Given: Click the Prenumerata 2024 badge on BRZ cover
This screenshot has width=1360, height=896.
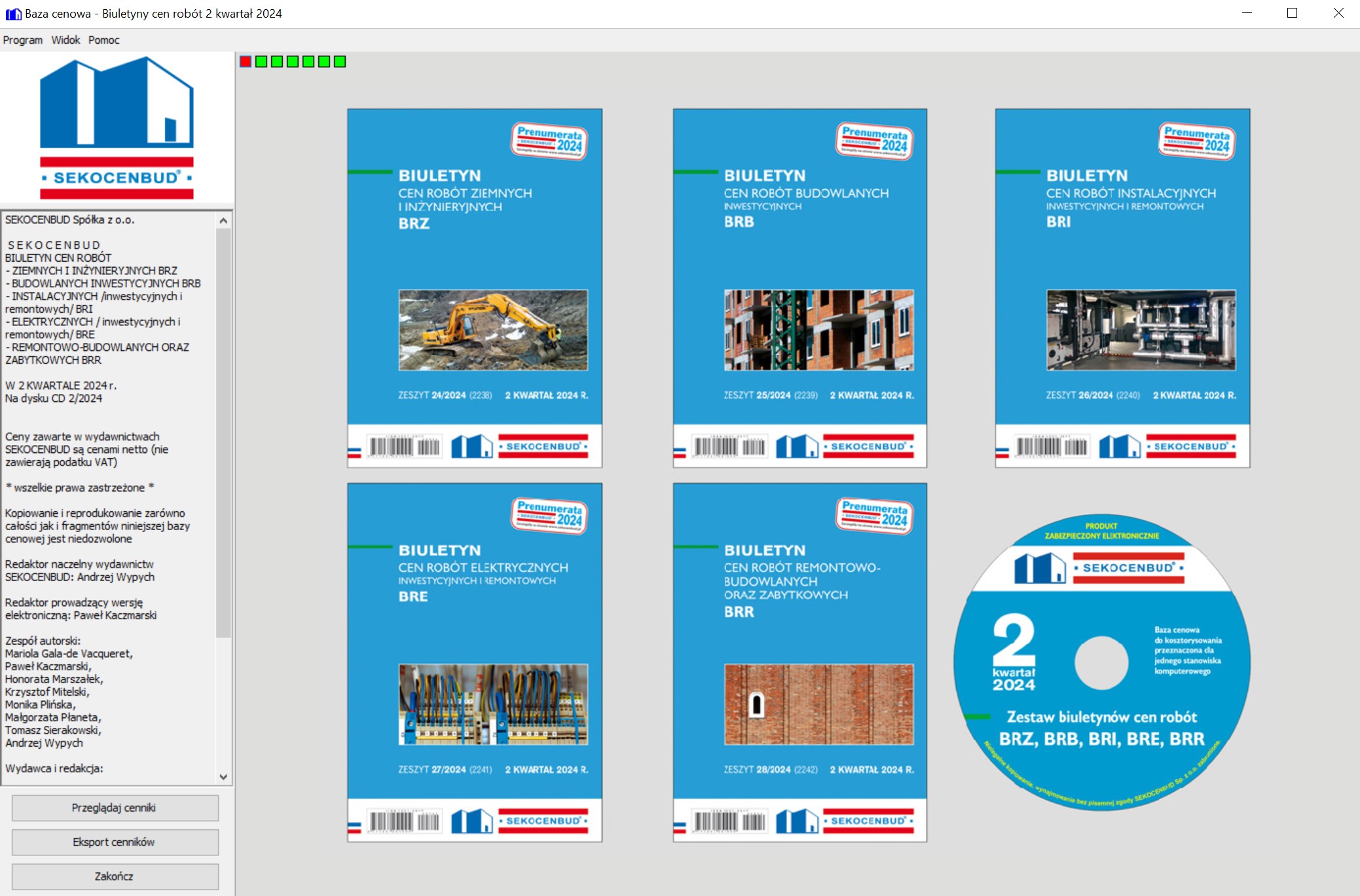Looking at the screenshot, I should click(549, 141).
